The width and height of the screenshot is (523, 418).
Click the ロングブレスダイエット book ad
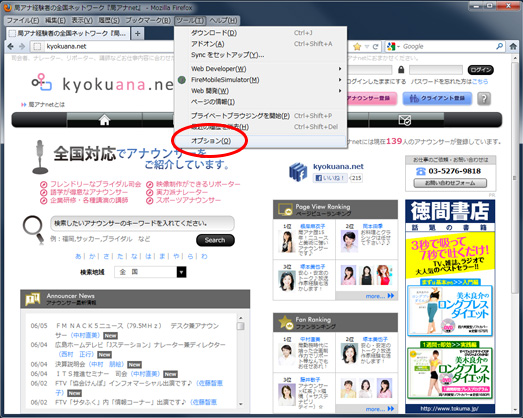[x=450, y=310]
